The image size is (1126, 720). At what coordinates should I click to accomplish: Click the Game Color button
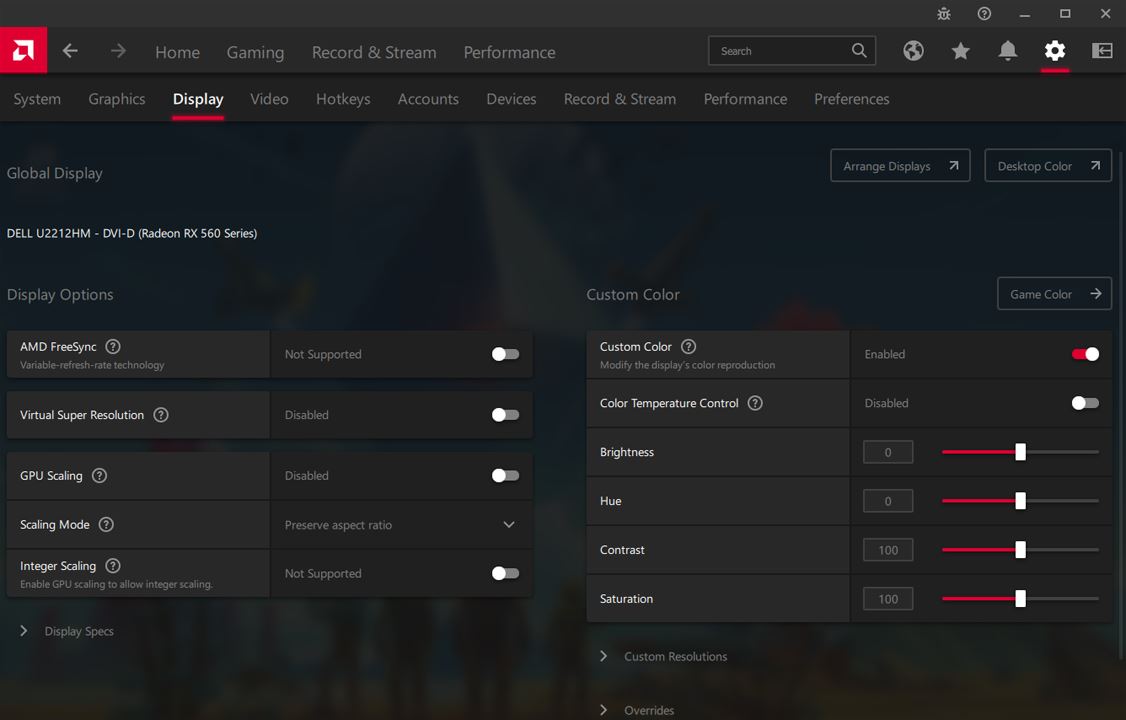pos(1053,294)
